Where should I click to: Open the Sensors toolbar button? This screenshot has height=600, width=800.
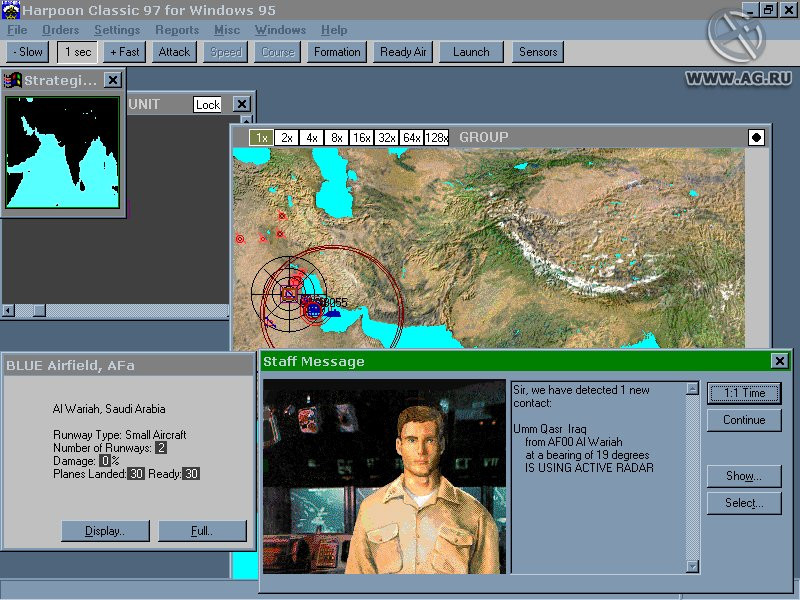pos(538,52)
